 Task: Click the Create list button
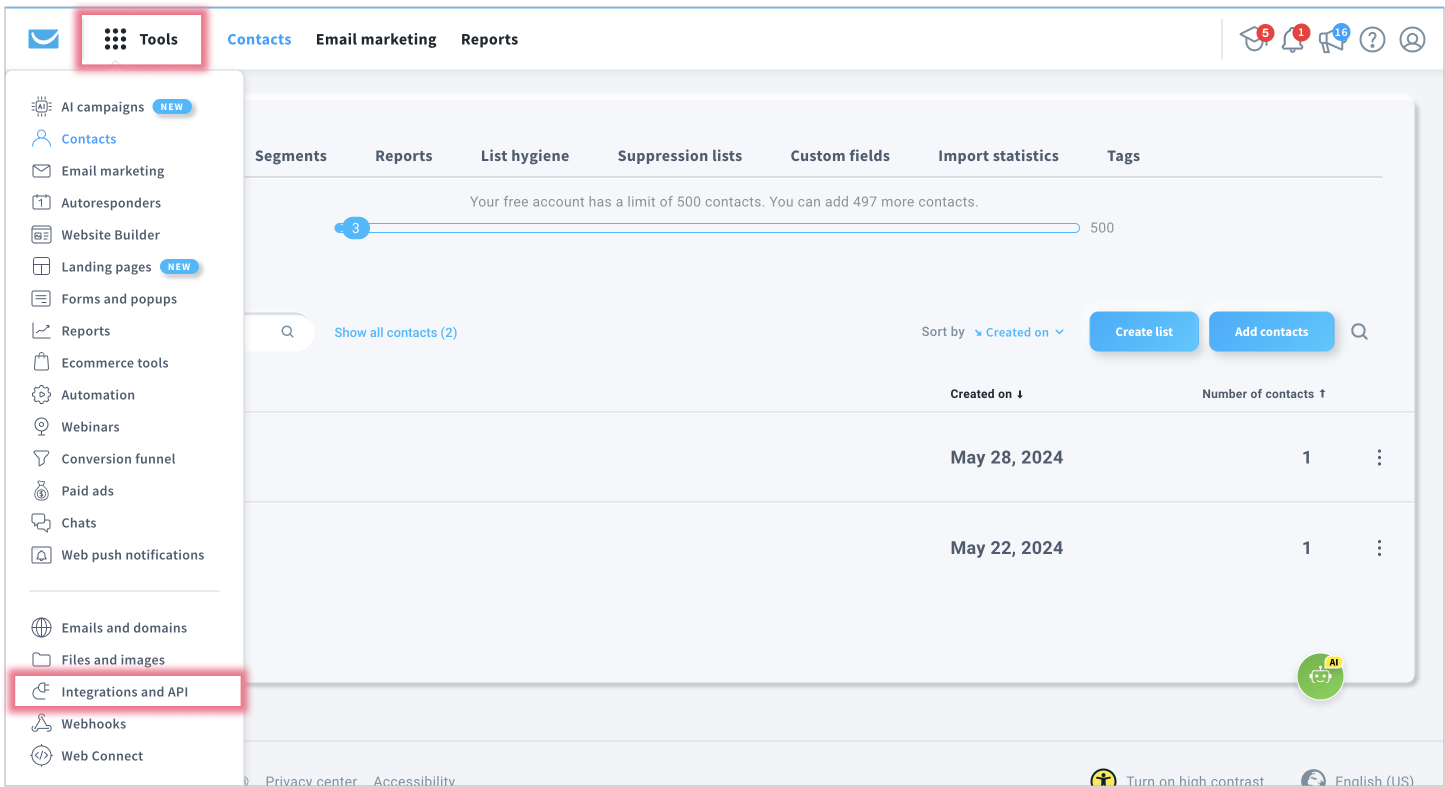[x=1144, y=332]
